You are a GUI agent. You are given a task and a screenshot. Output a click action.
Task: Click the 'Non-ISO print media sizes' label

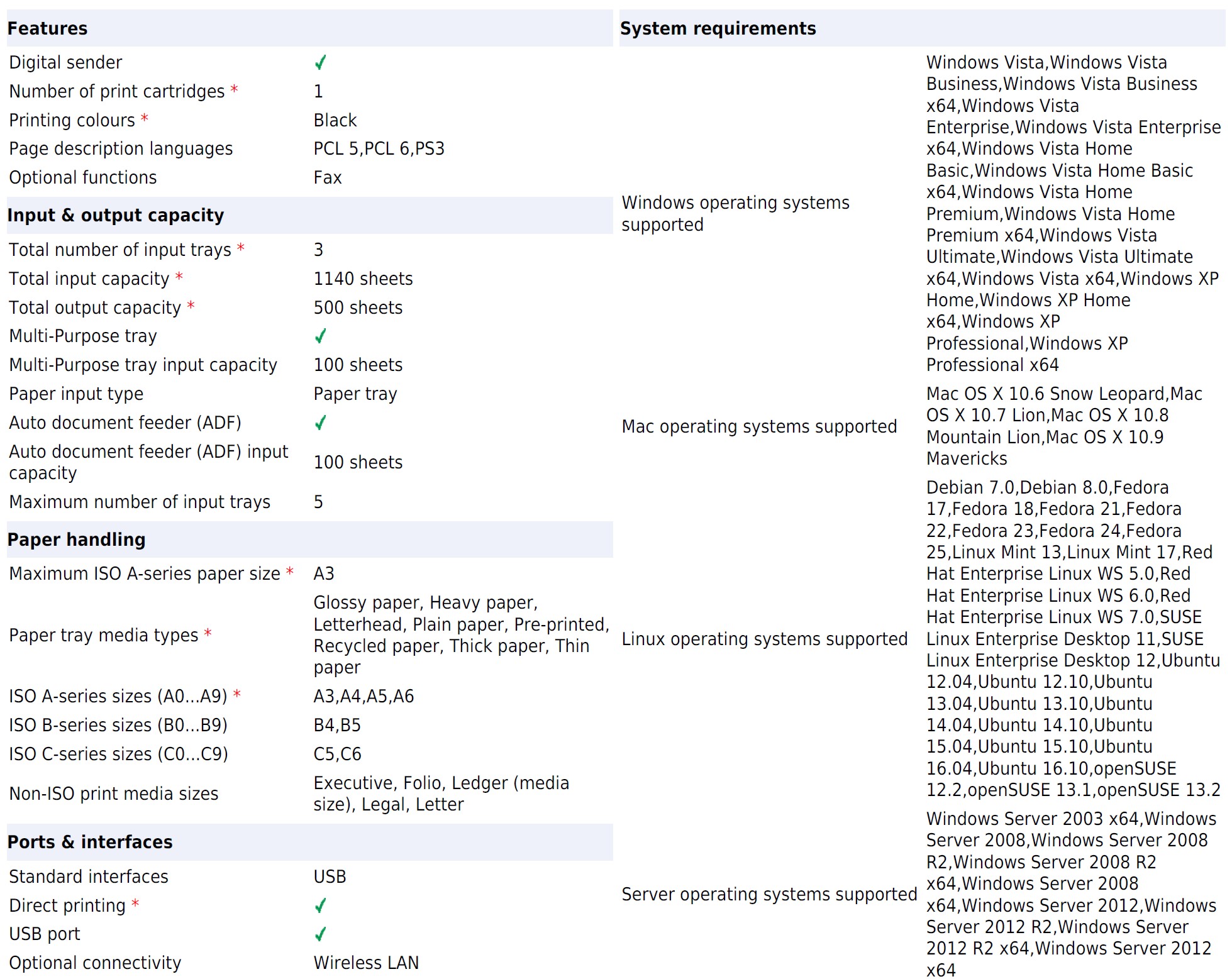coord(114,794)
